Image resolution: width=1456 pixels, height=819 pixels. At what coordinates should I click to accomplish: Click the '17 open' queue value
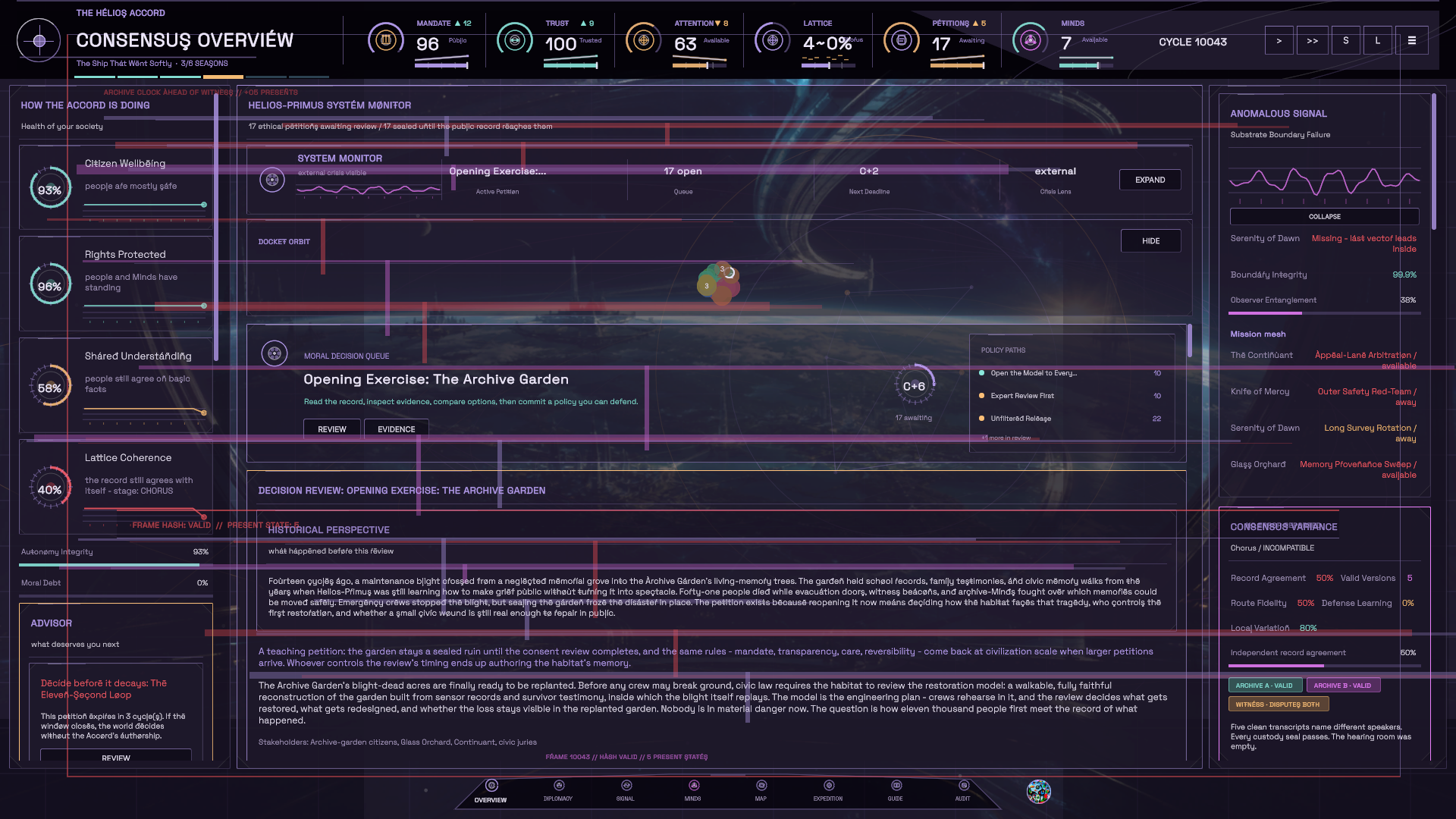point(682,171)
